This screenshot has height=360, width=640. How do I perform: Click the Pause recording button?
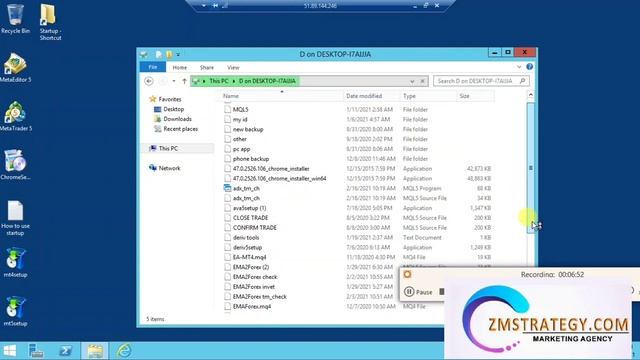tap(418, 292)
